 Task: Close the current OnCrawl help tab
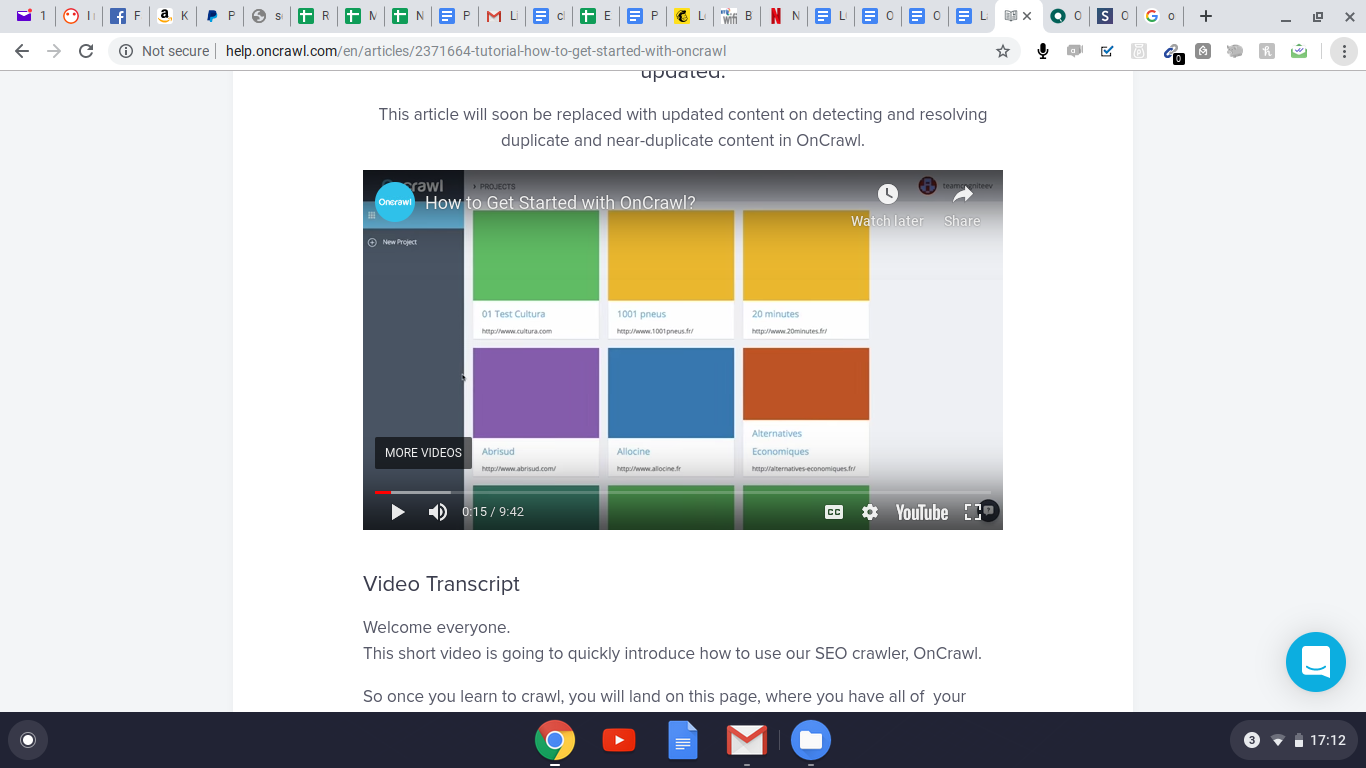pos(1027,16)
